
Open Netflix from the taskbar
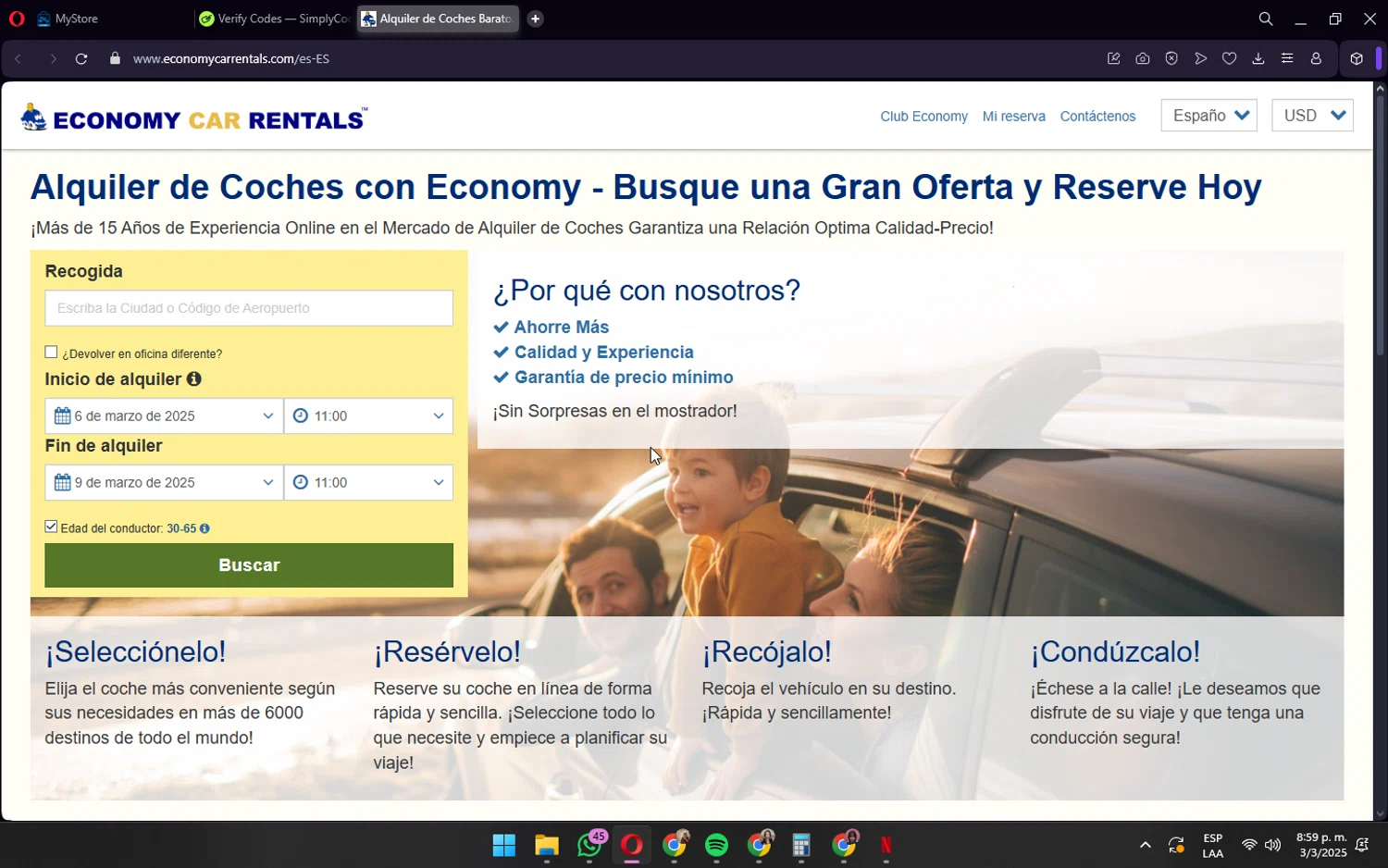pyautogui.click(x=886, y=845)
